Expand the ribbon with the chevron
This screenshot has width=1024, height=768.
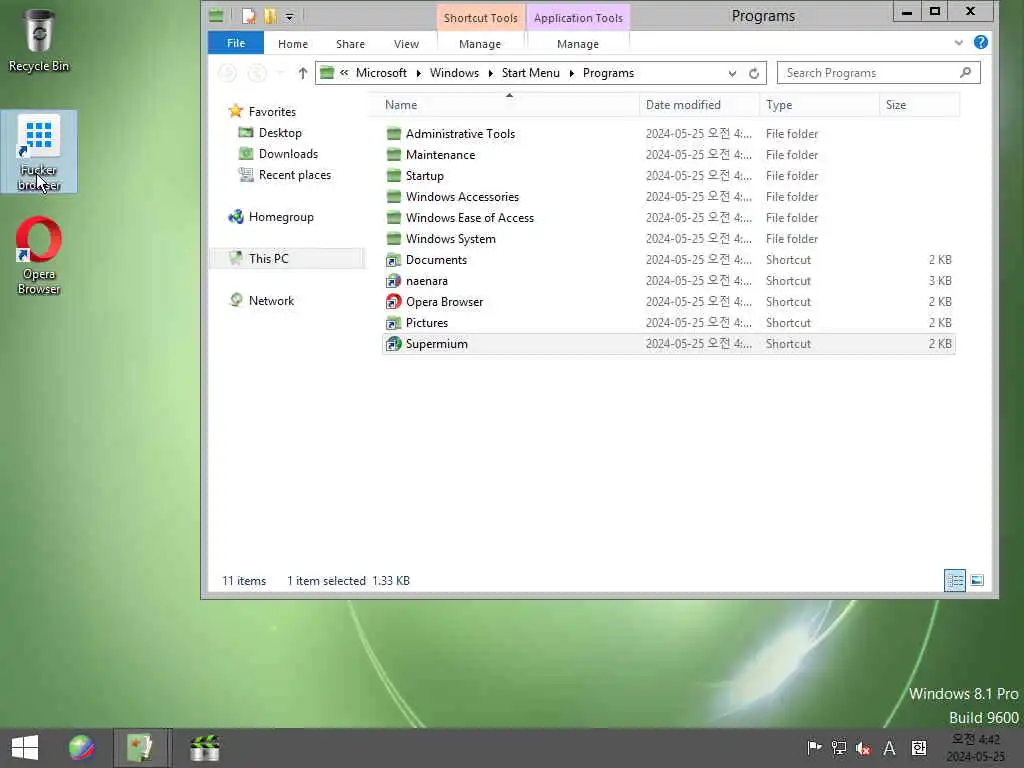[958, 43]
